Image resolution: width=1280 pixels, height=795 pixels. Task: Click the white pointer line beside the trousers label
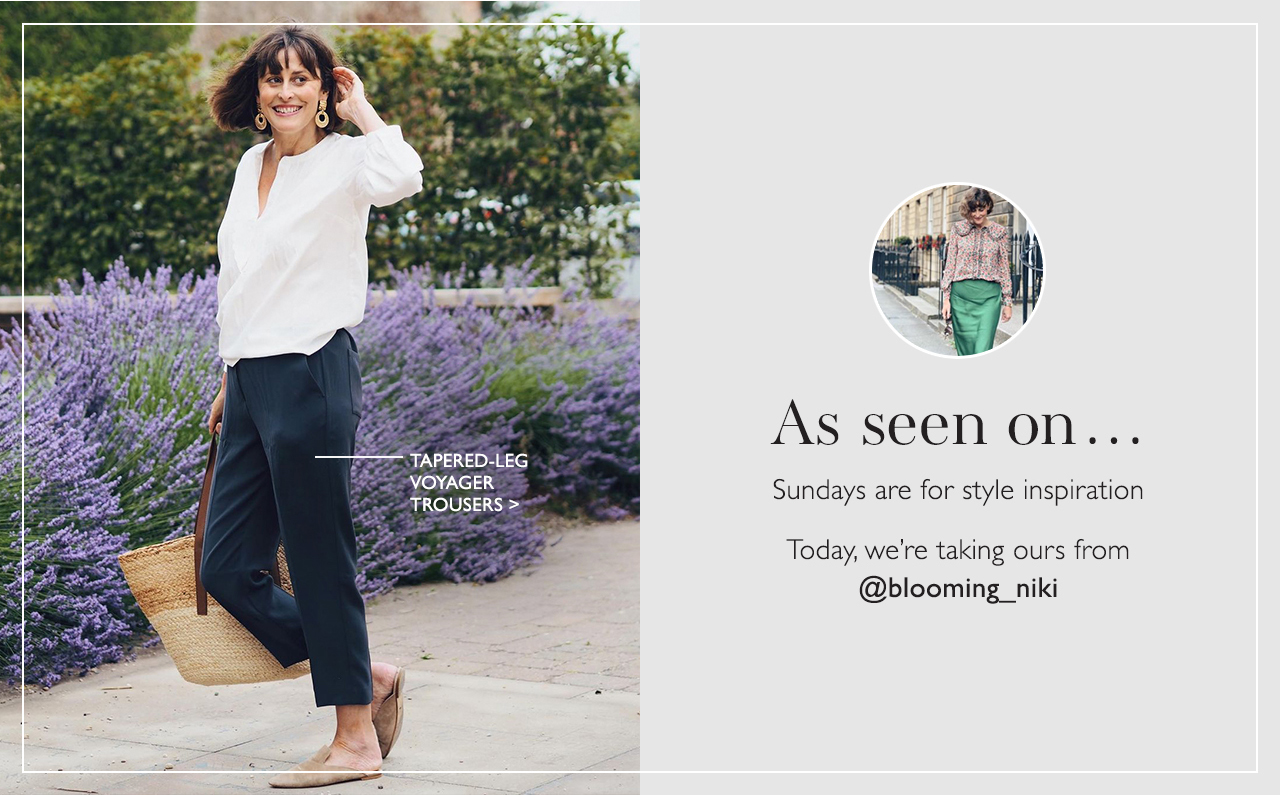pyautogui.click(x=359, y=457)
